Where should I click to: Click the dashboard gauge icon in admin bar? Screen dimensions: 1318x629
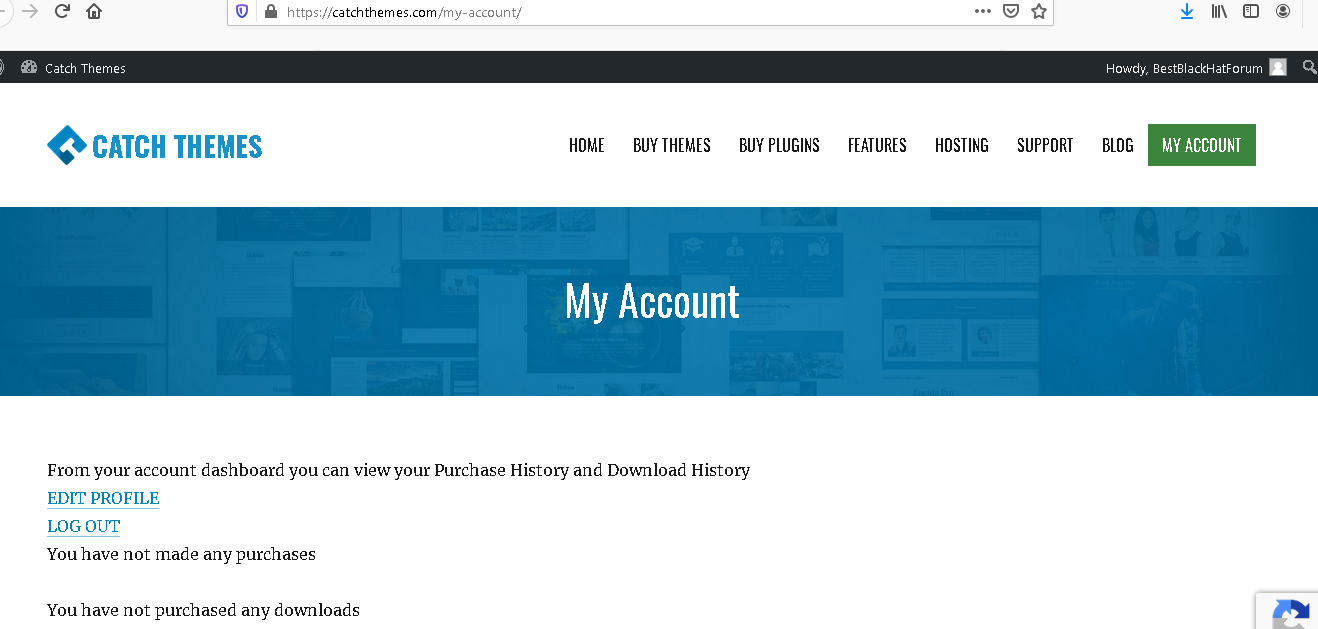click(x=28, y=67)
